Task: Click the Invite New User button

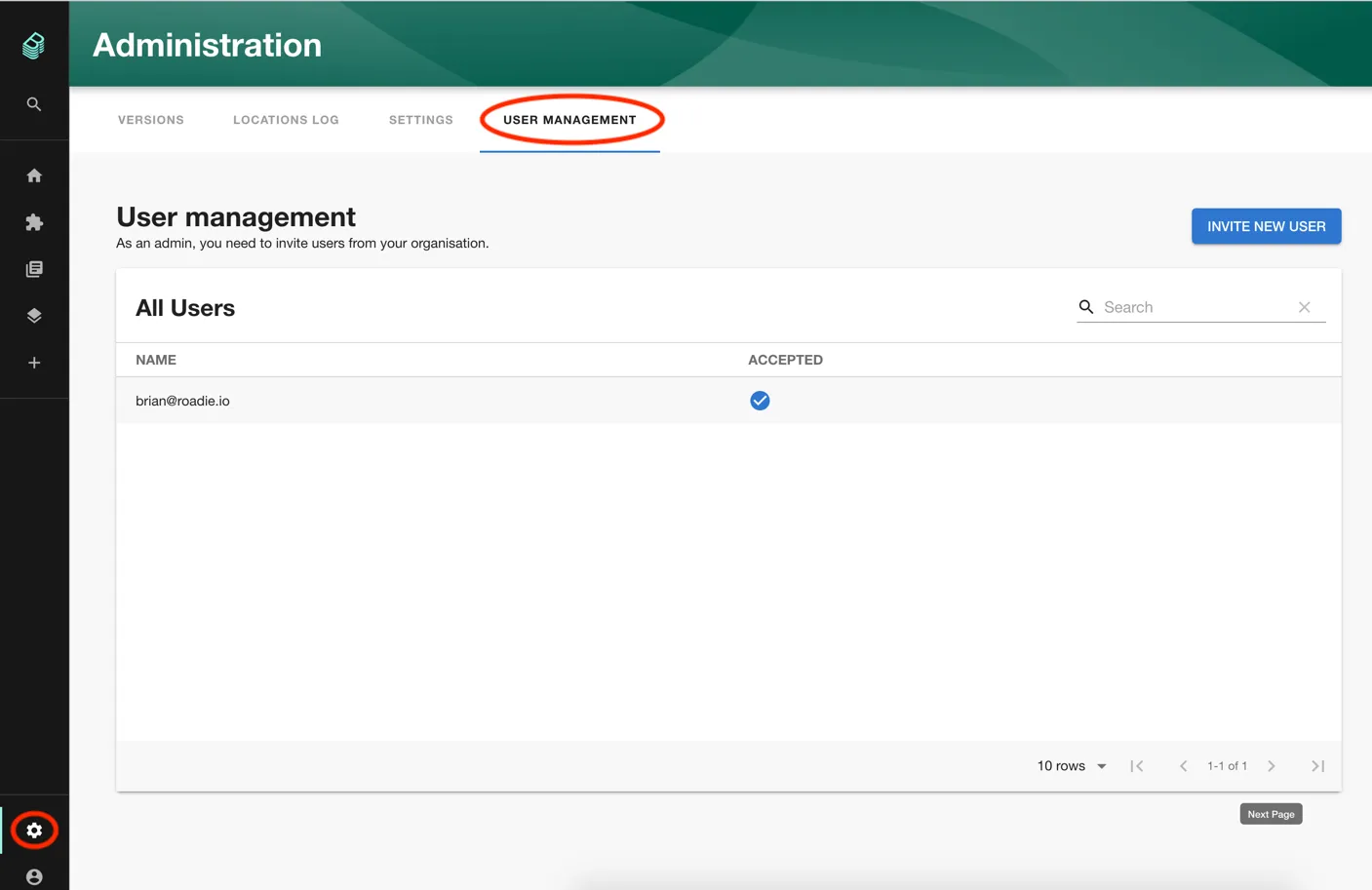Action: pyautogui.click(x=1266, y=225)
